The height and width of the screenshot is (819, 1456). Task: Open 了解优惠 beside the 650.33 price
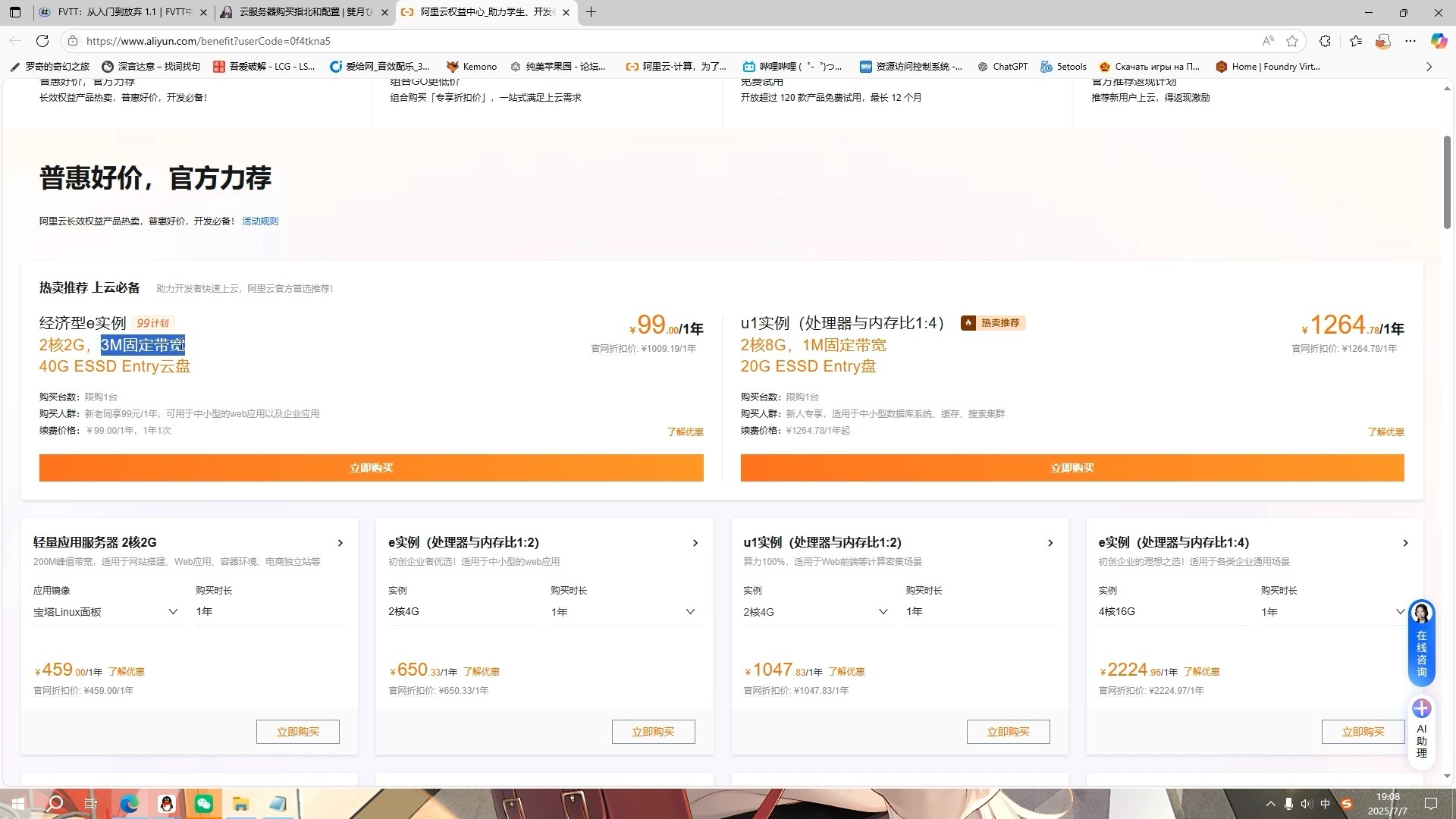[x=482, y=672]
